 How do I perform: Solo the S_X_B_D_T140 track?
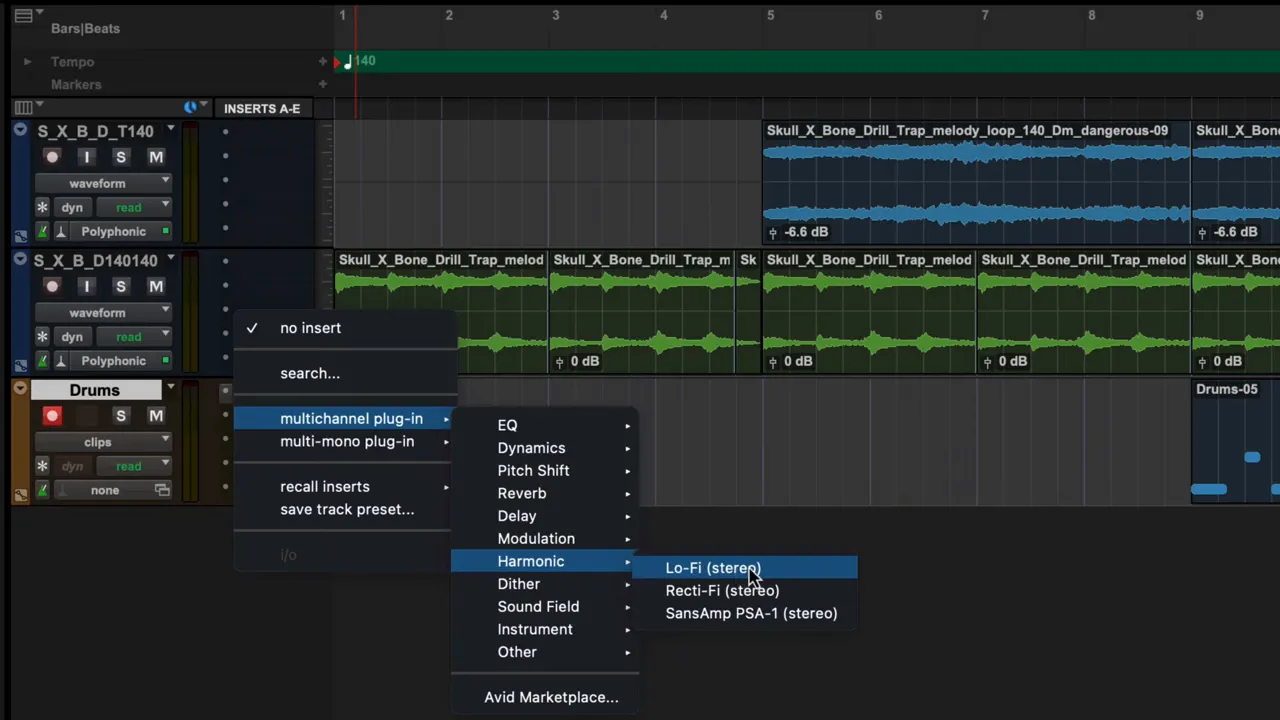point(120,157)
